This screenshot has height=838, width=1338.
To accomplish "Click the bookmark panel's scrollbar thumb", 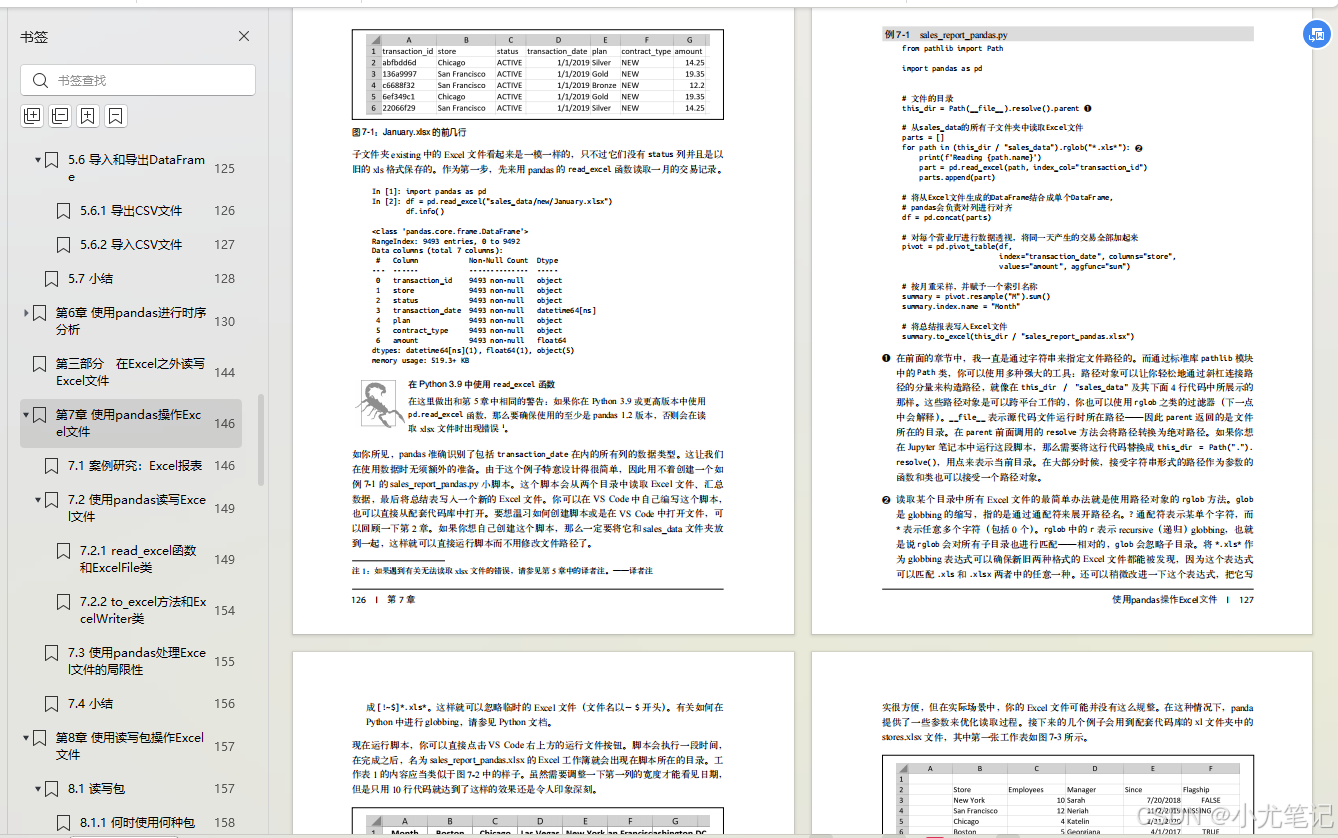I will coord(261,442).
